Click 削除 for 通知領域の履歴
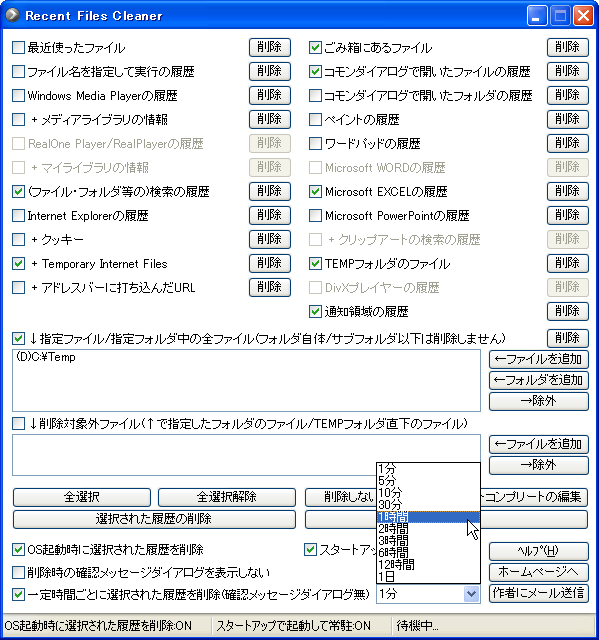 (568, 311)
